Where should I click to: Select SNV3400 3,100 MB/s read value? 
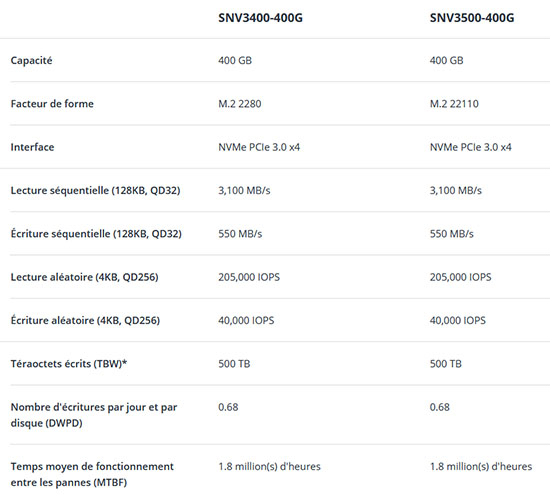click(244, 191)
